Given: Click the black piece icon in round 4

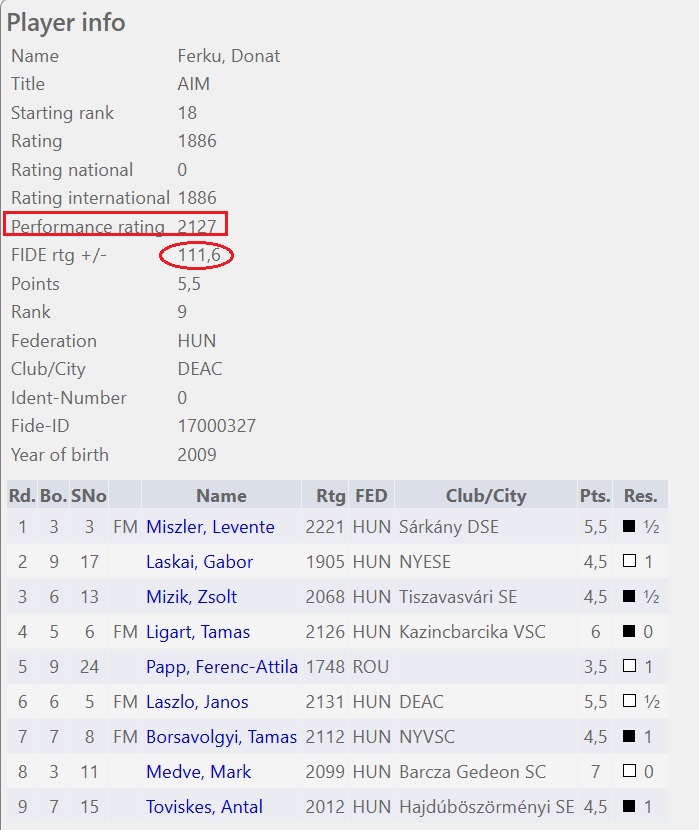Looking at the screenshot, I should click(629, 632).
